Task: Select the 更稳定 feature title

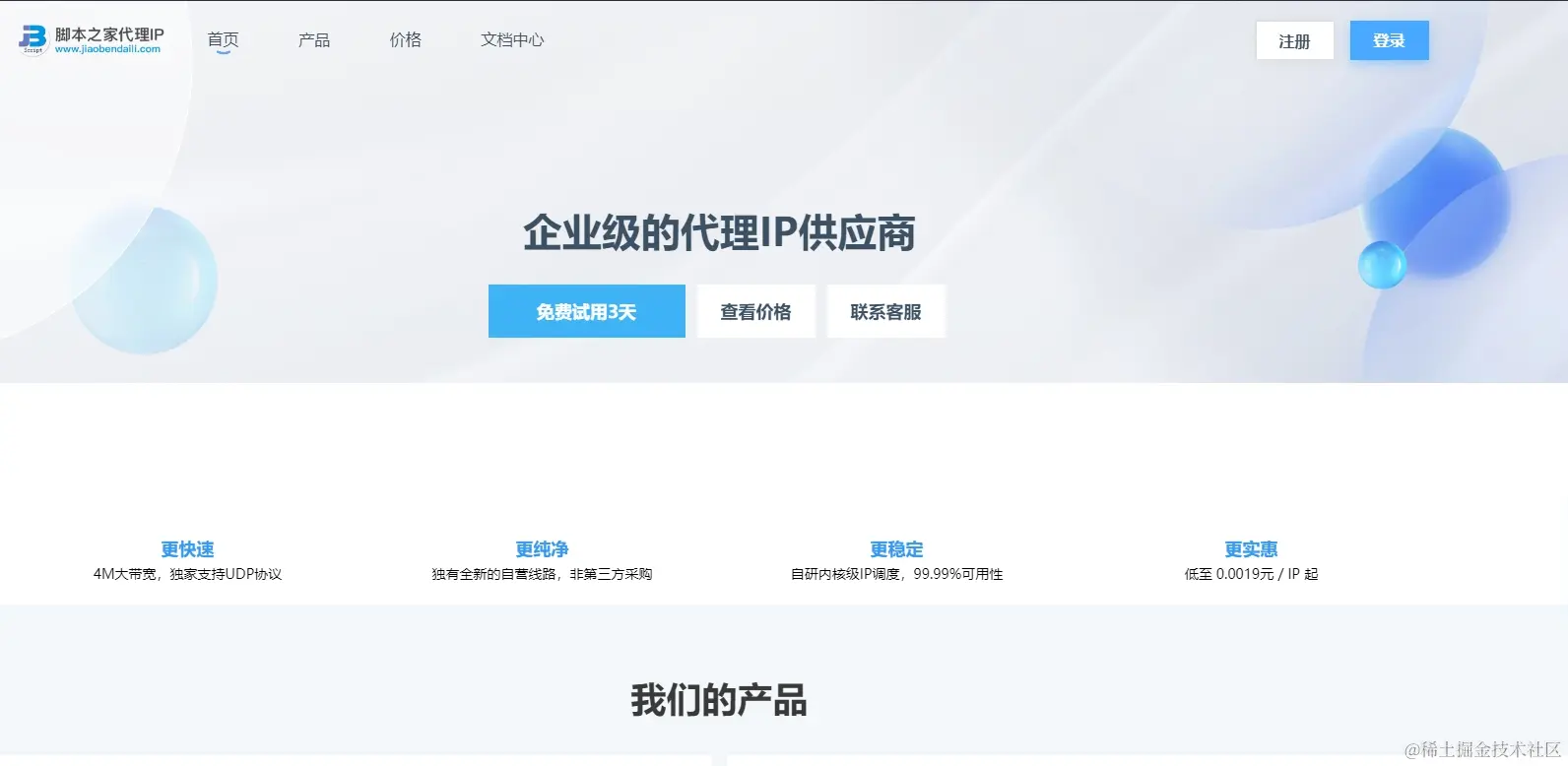Action: click(896, 549)
